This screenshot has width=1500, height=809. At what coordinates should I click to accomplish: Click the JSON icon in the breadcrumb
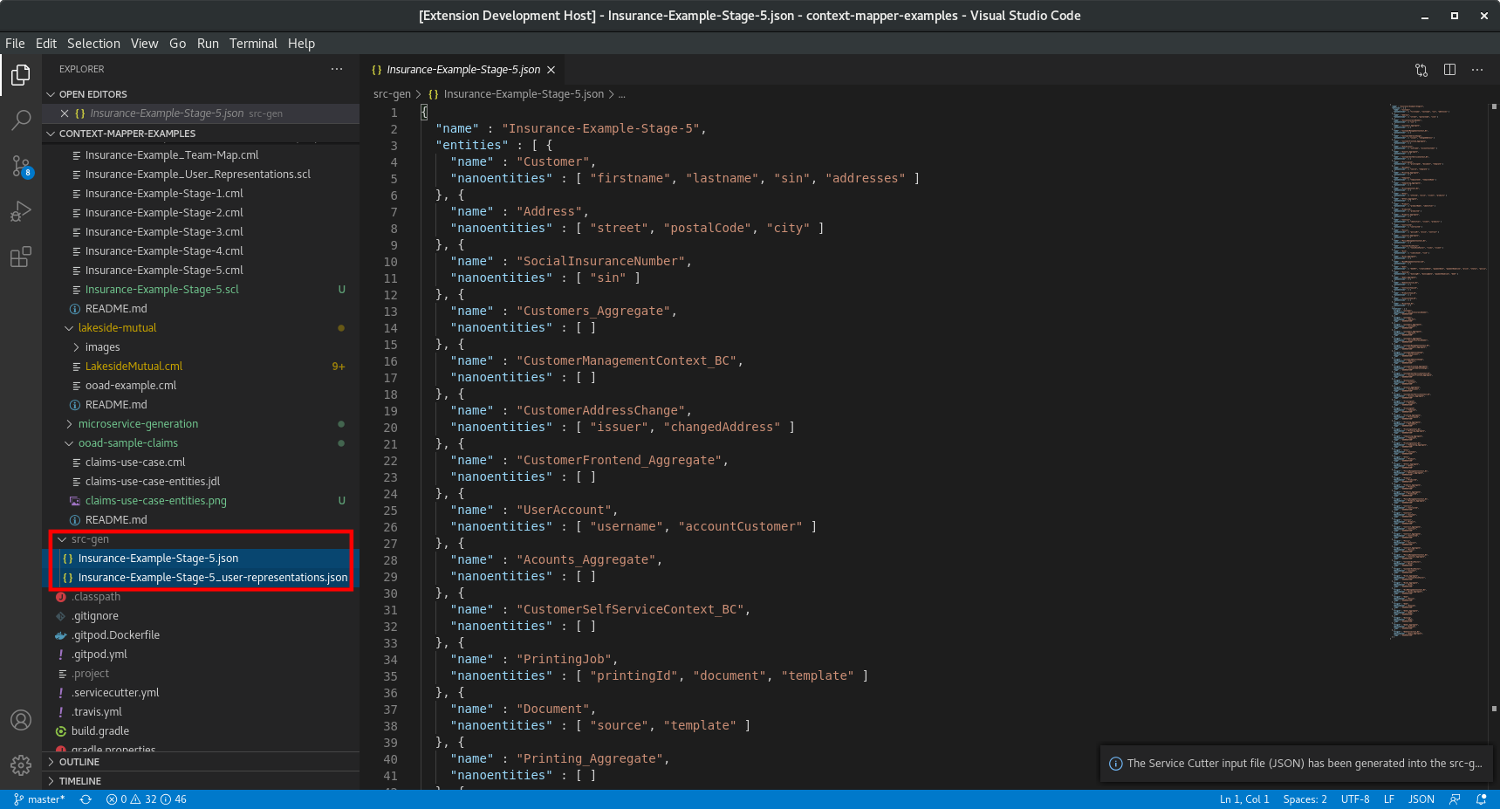[434, 94]
